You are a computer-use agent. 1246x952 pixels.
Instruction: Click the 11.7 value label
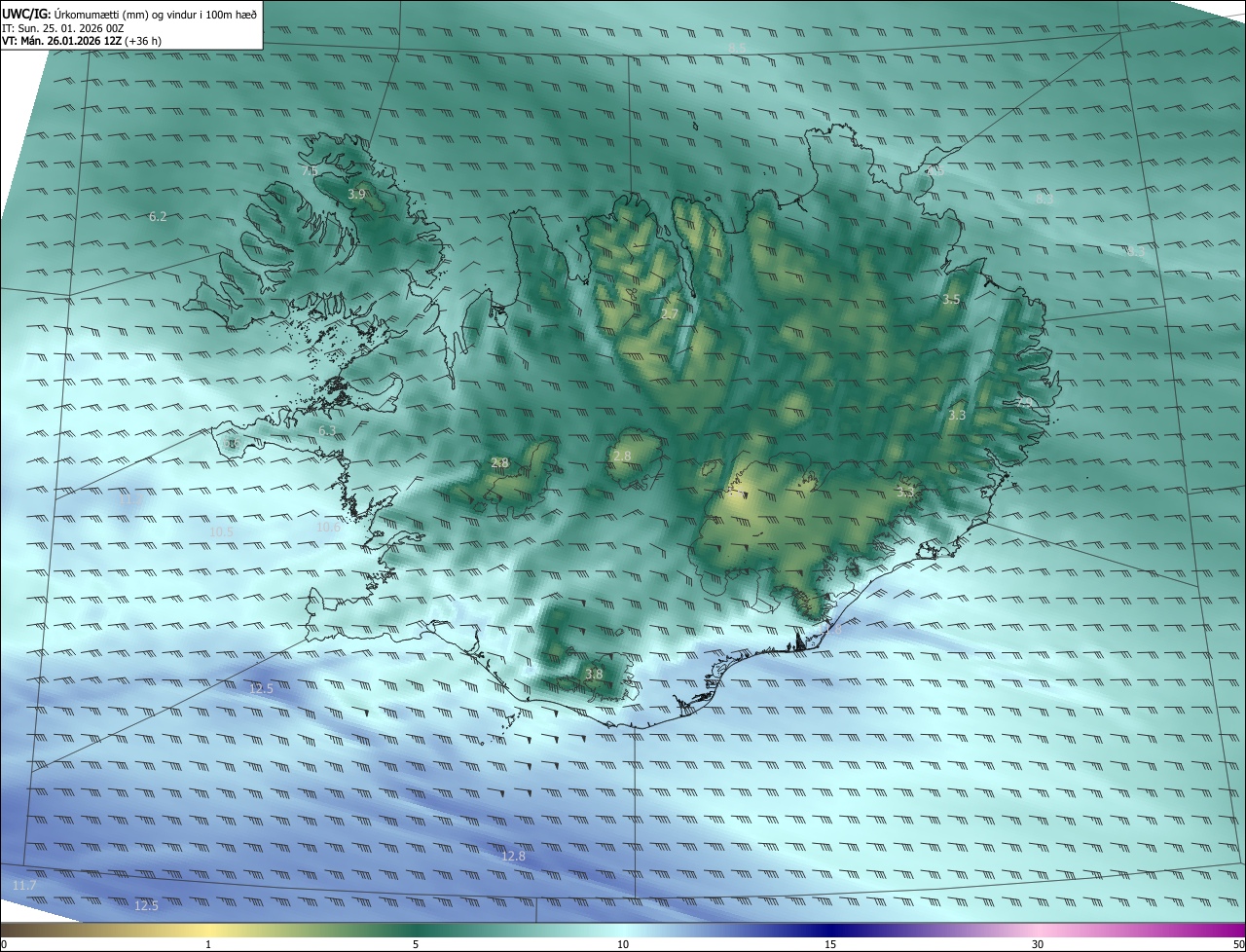(x=24, y=885)
